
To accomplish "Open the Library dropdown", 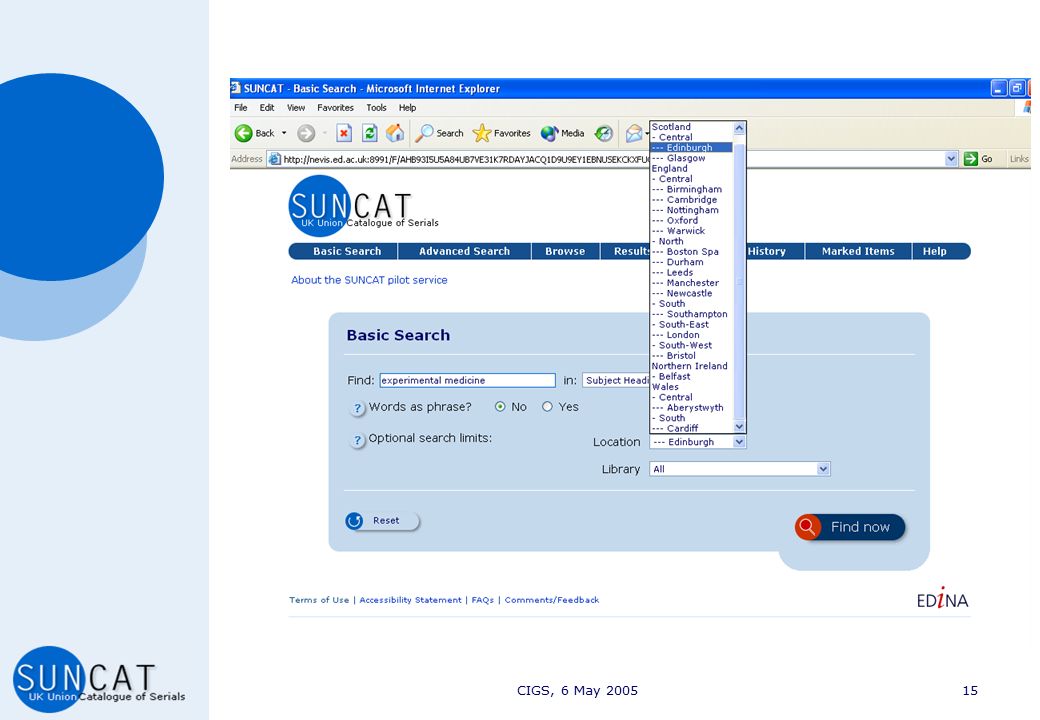I will pyautogui.click(x=740, y=469).
